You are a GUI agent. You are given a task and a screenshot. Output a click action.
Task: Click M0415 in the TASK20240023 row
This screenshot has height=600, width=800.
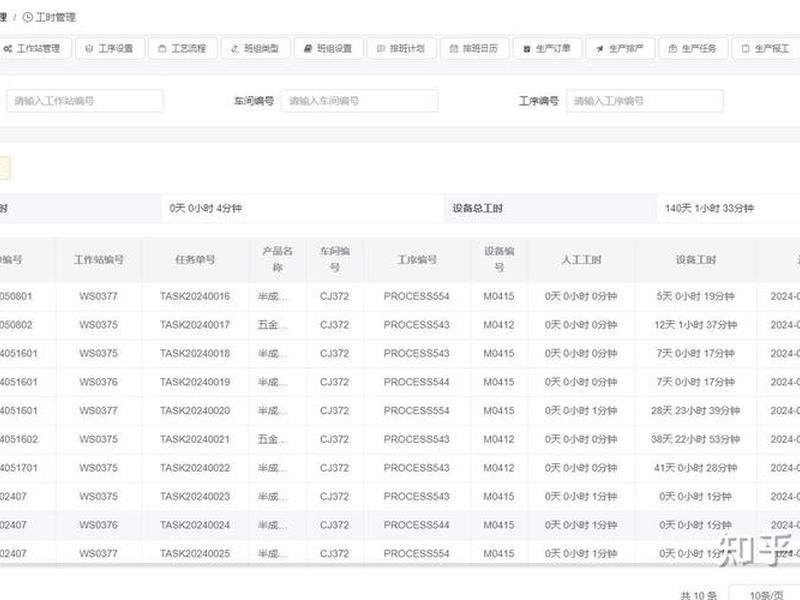[499, 496]
